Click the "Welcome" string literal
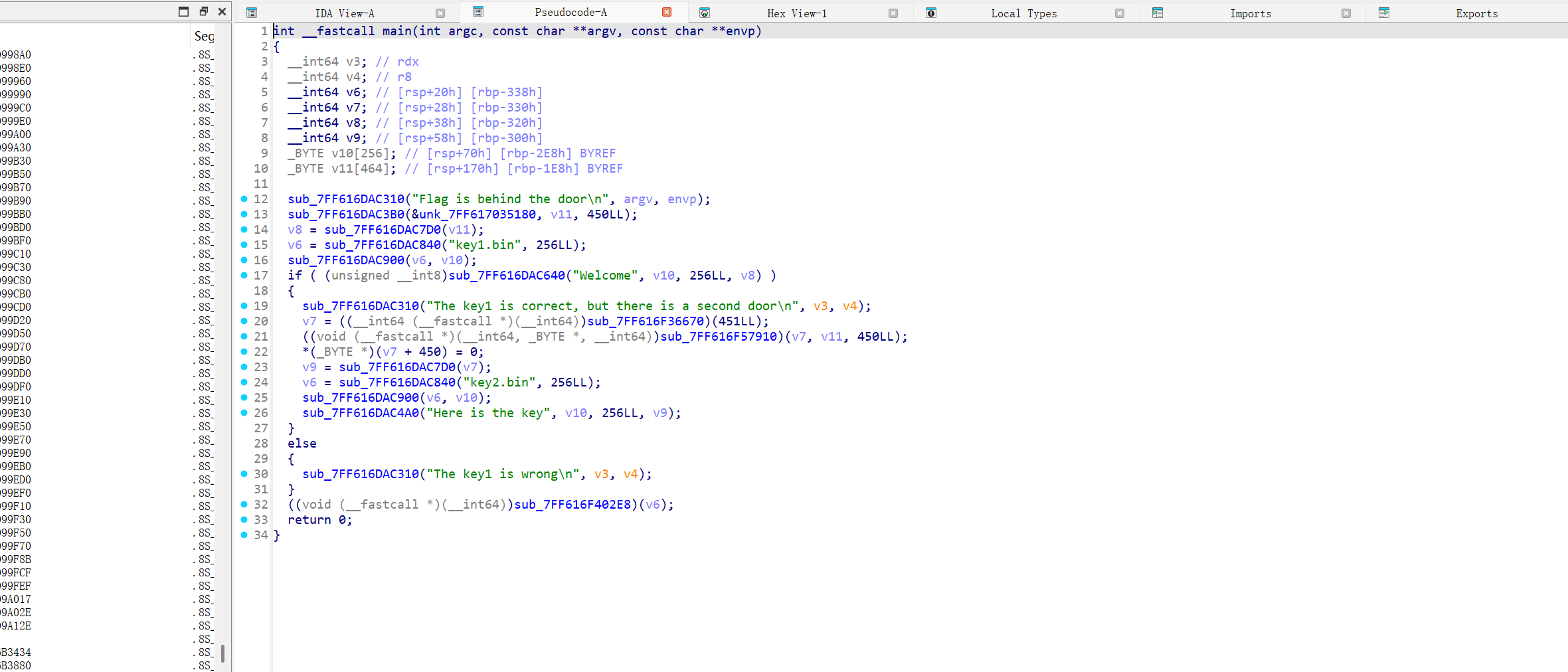This screenshot has width=1568, height=672. tap(606, 276)
